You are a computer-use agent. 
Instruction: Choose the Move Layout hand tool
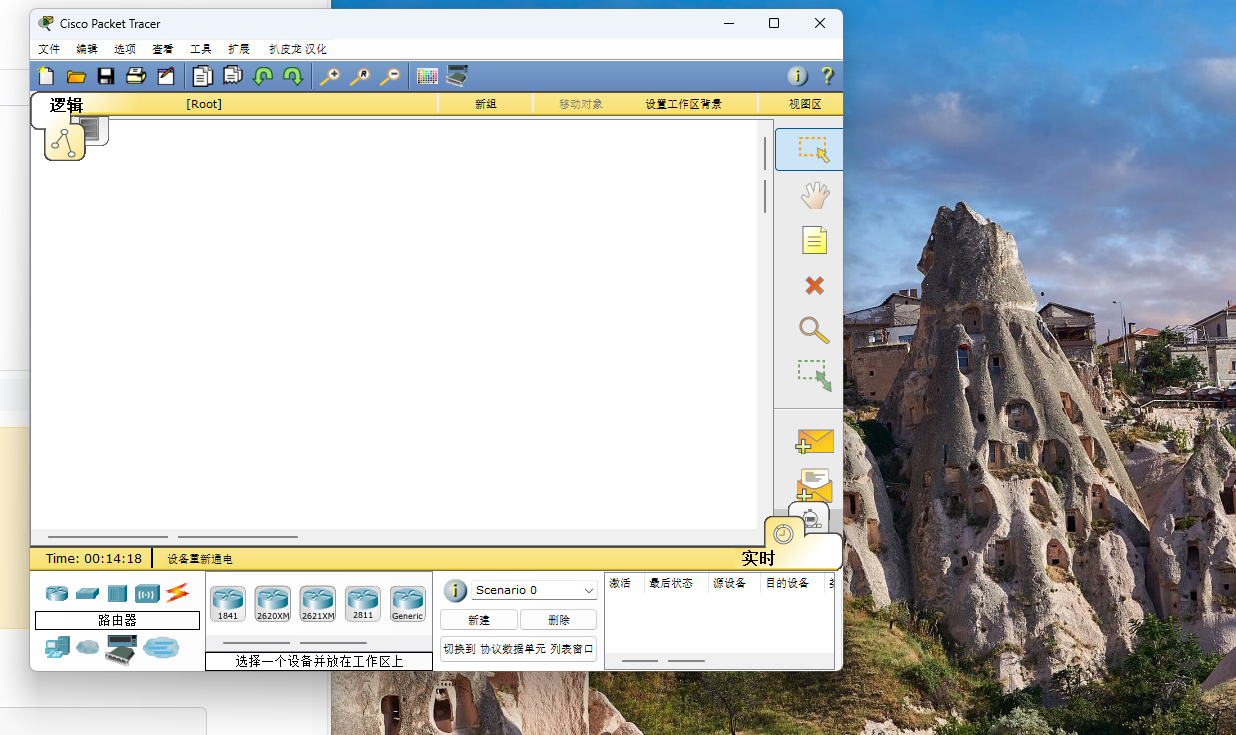coord(814,195)
